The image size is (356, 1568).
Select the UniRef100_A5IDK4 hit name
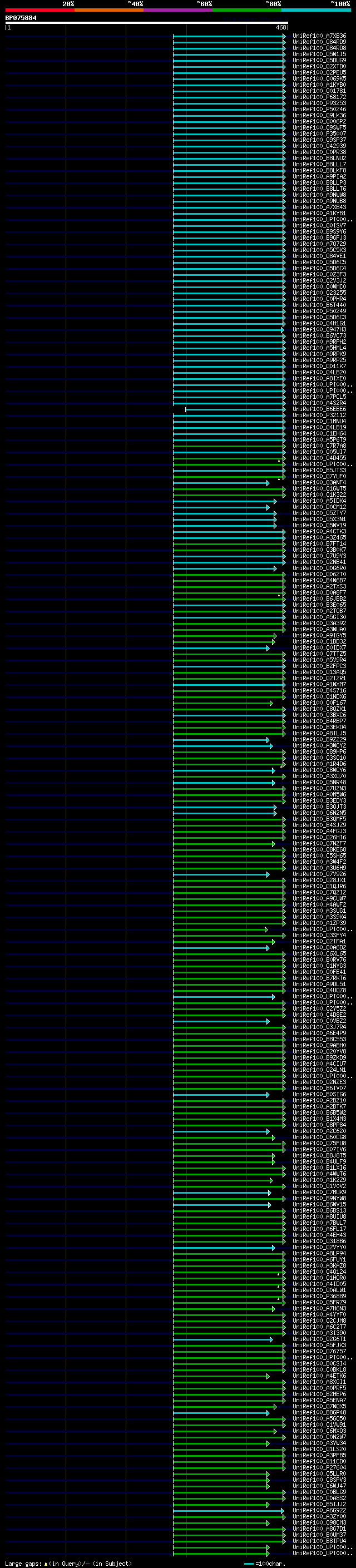pos(319,501)
